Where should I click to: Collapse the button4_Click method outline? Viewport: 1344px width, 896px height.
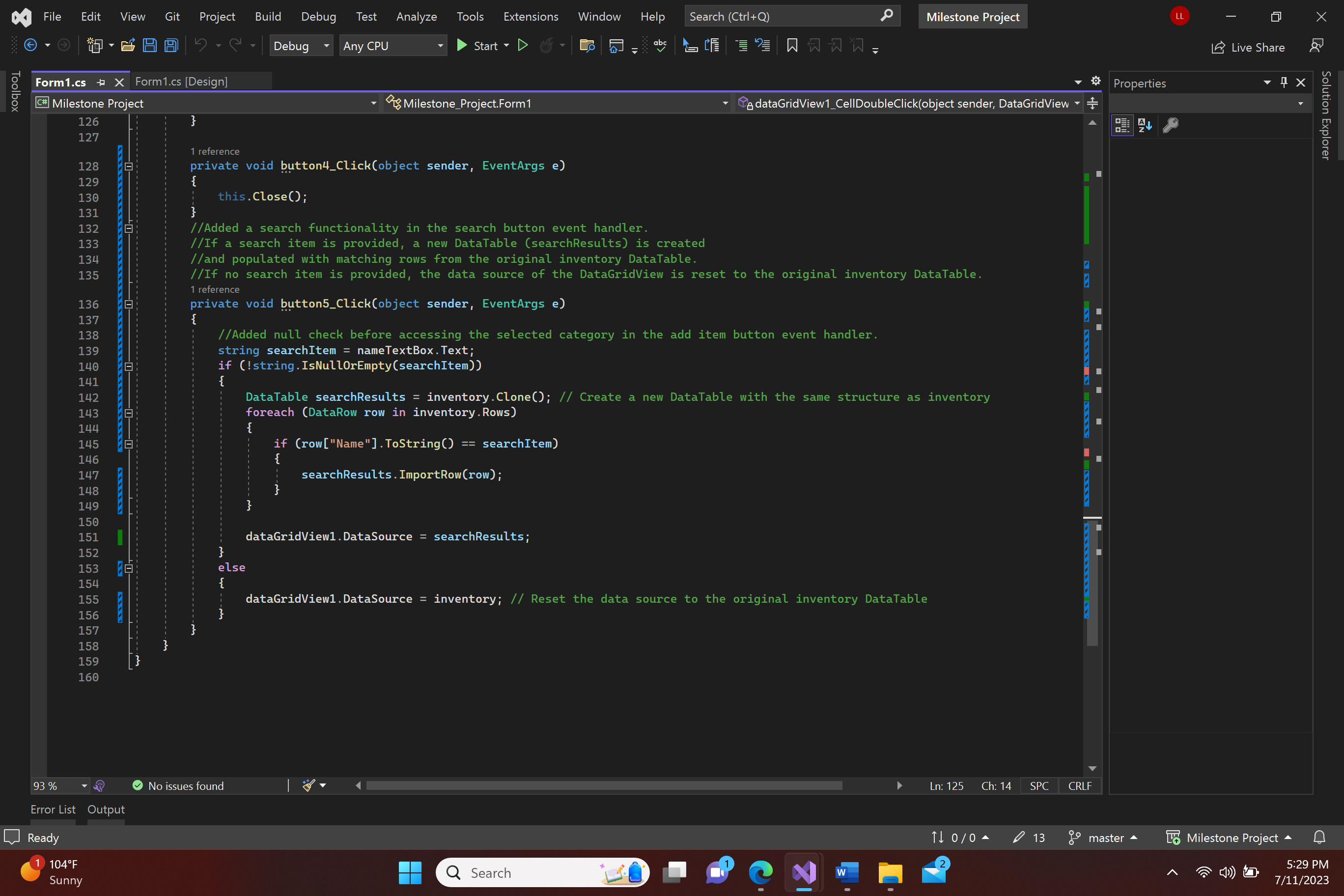129,167
